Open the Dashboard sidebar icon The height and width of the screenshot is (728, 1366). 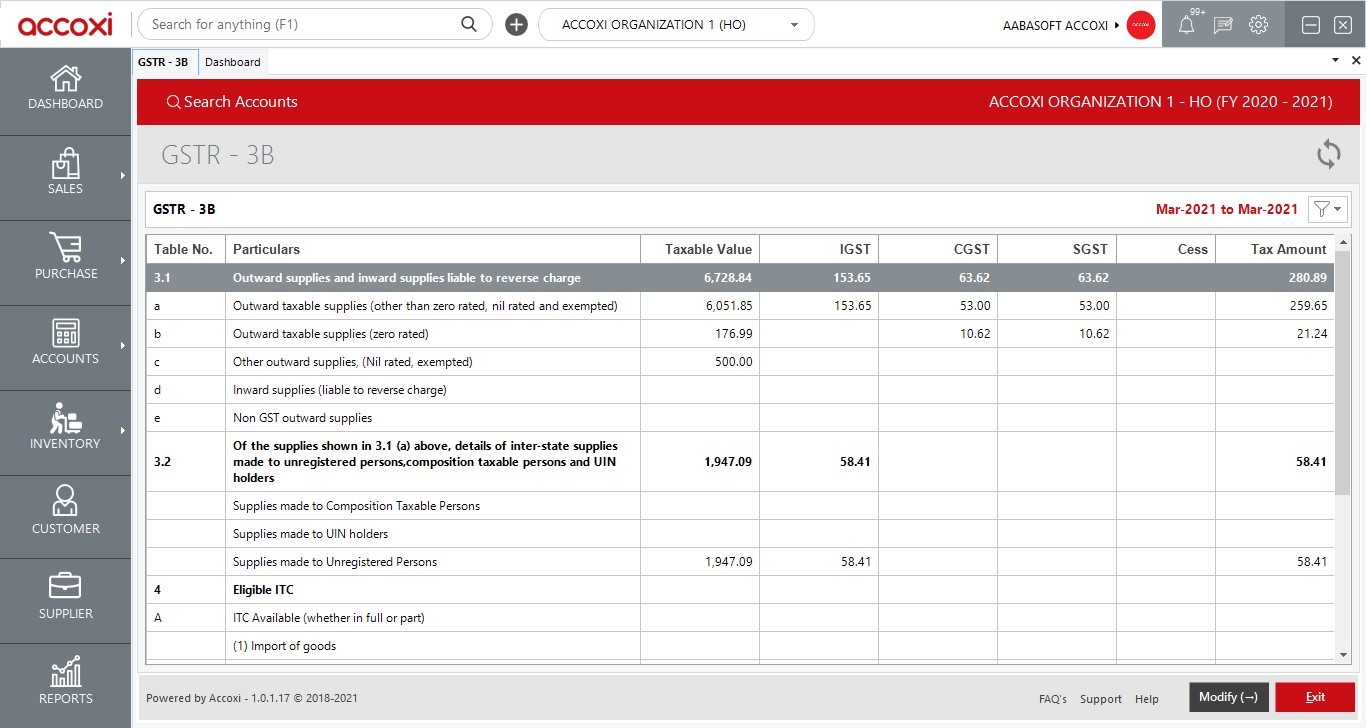65,88
